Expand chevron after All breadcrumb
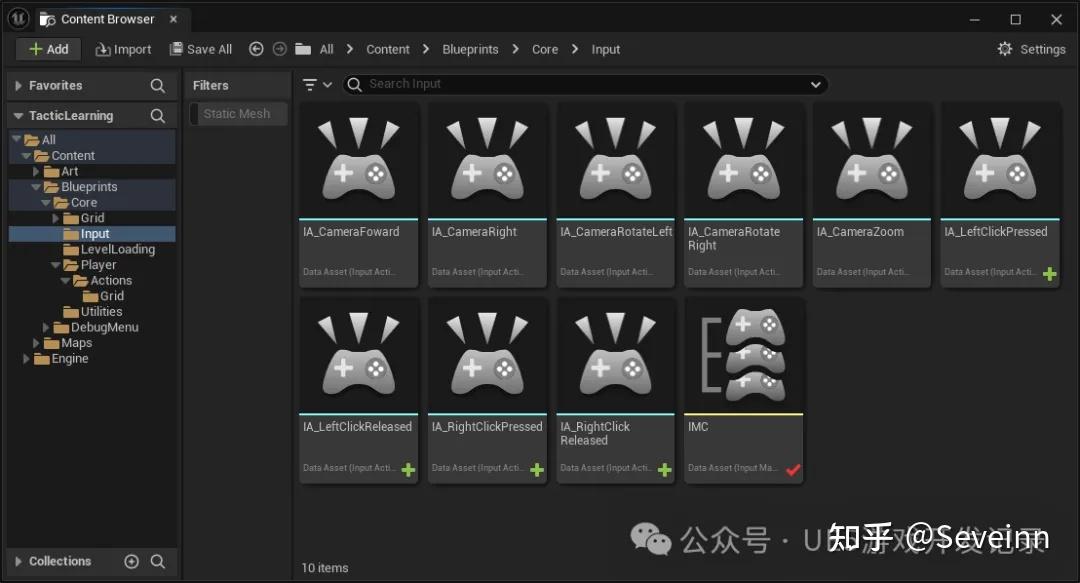The image size is (1080, 583). pos(350,49)
